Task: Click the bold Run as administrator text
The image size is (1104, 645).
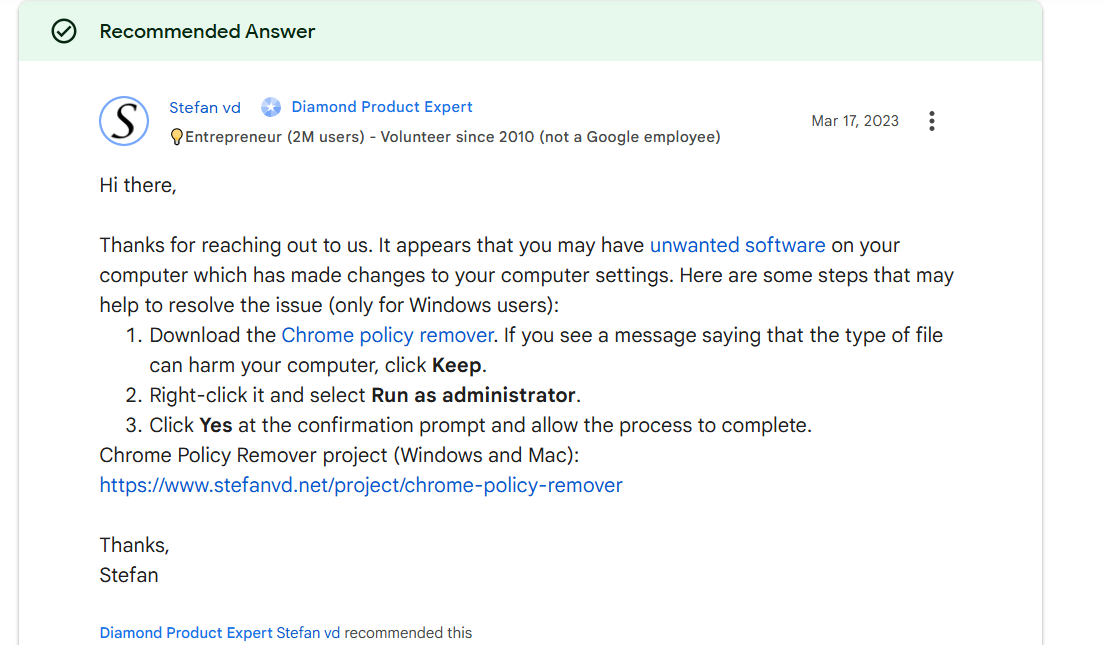Action: [473, 395]
